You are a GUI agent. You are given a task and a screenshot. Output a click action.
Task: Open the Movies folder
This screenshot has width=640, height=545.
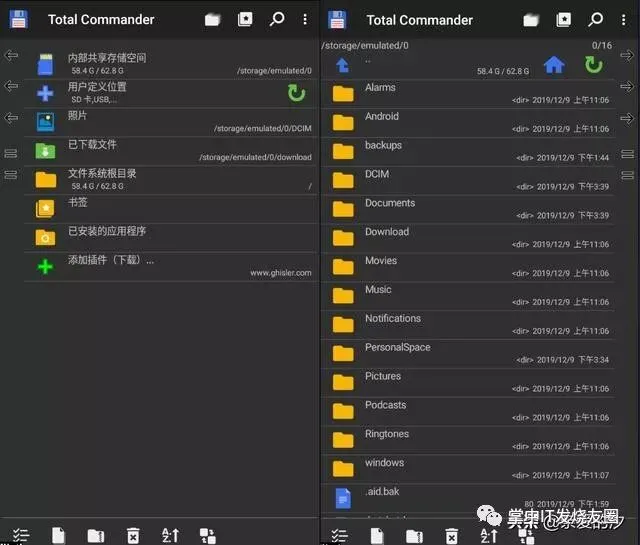click(469, 267)
